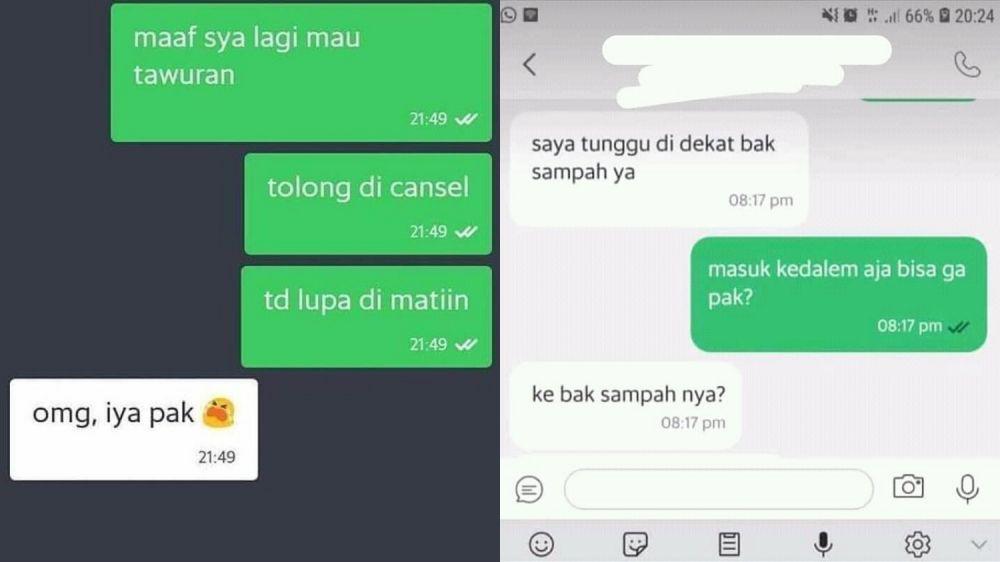Tap the microphone icon next to camera
1000x562 pixels.
[x=967, y=489]
